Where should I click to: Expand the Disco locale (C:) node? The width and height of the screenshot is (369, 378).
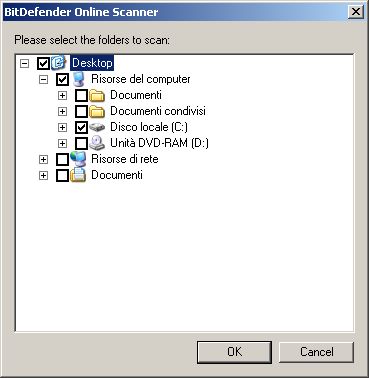62,127
